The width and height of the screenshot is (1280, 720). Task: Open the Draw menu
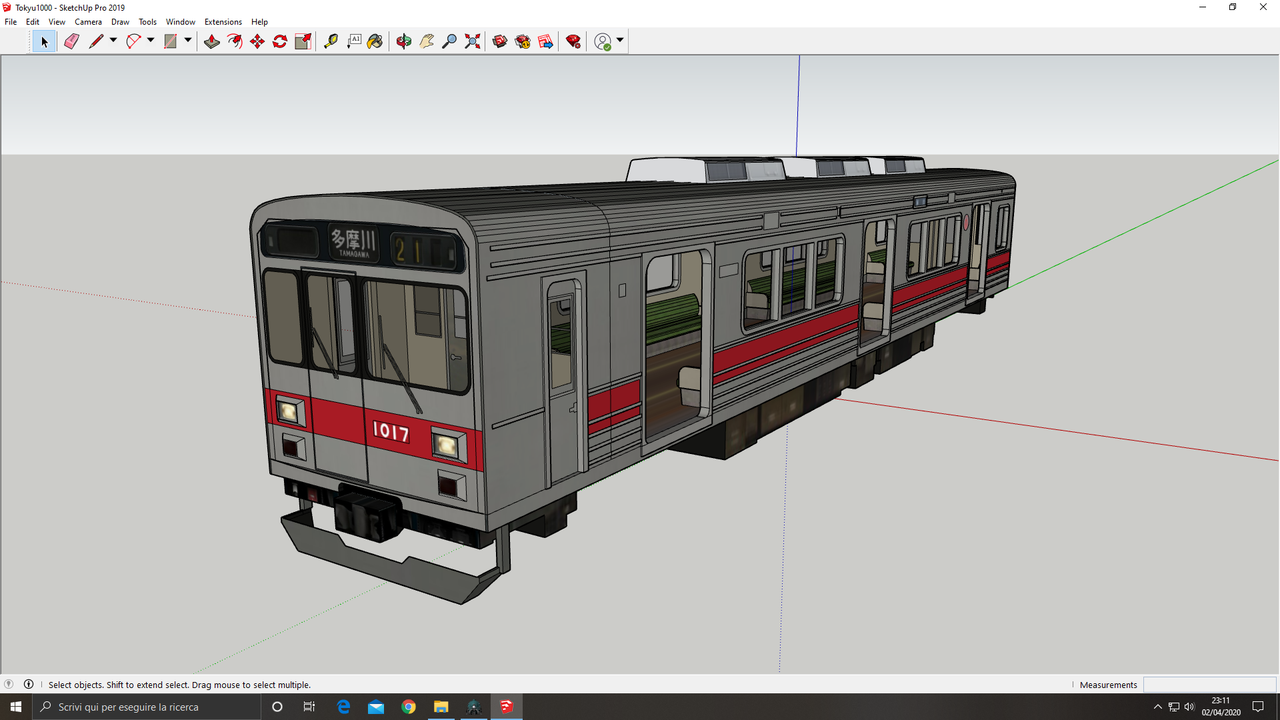point(120,22)
